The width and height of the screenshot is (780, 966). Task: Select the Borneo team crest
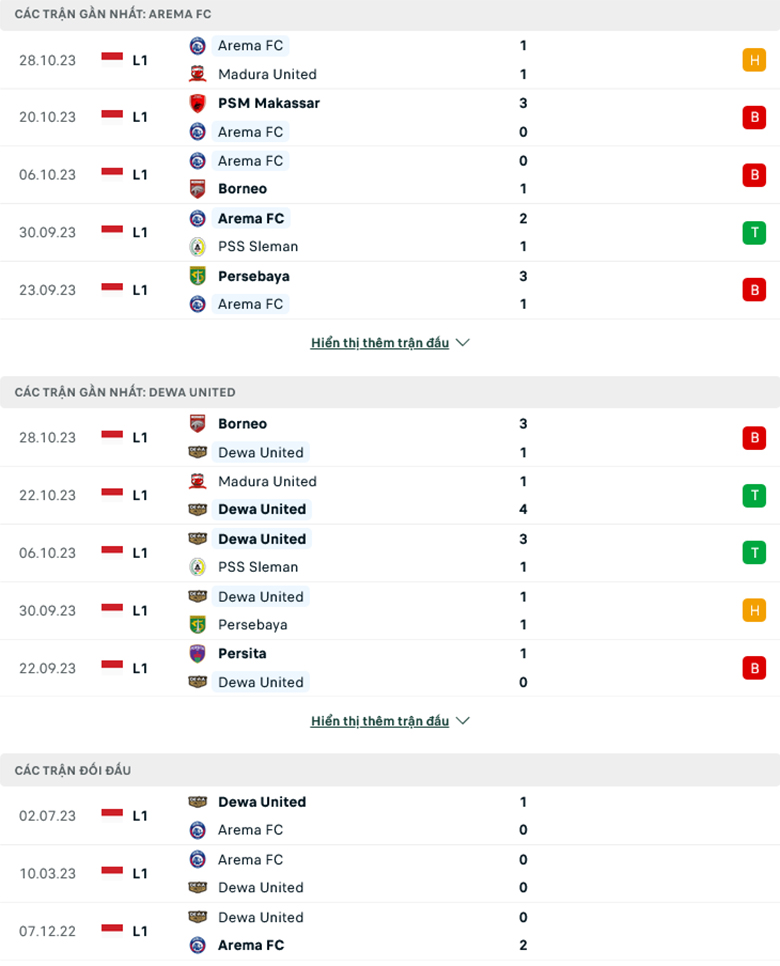pyautogui.click(x=197, y=188)
